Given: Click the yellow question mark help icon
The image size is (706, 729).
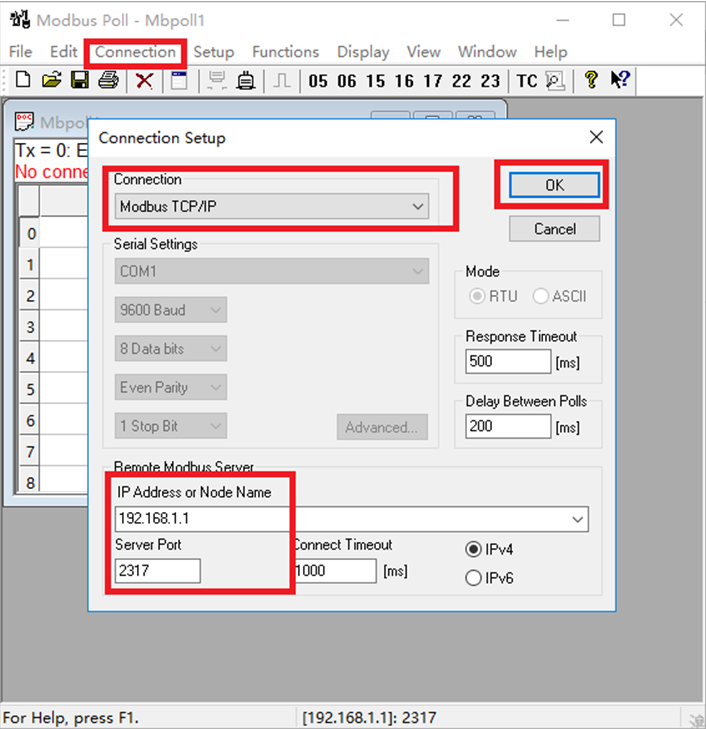Looking at the screenshot, I should point(591,81).
